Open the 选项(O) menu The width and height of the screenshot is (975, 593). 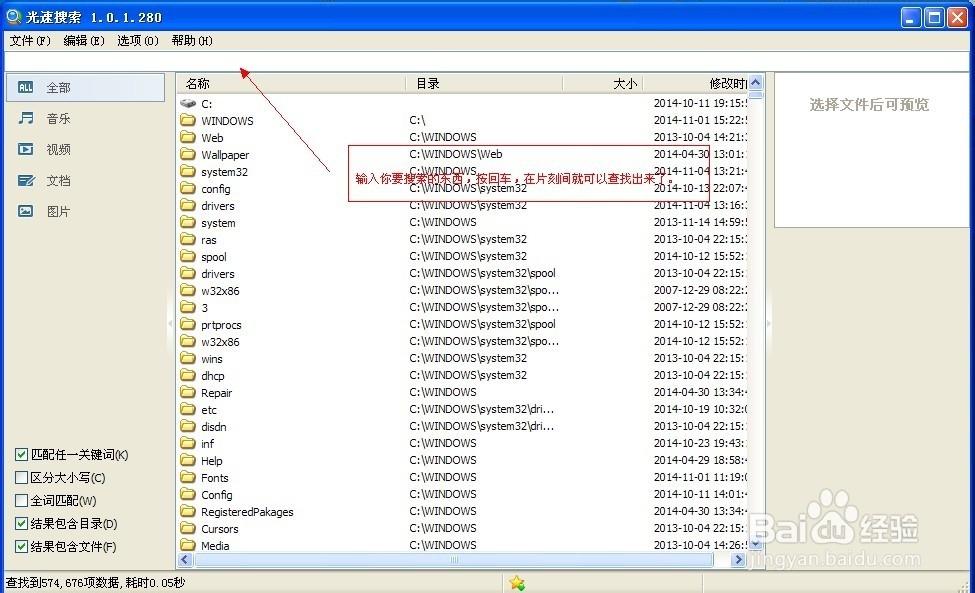138,40
